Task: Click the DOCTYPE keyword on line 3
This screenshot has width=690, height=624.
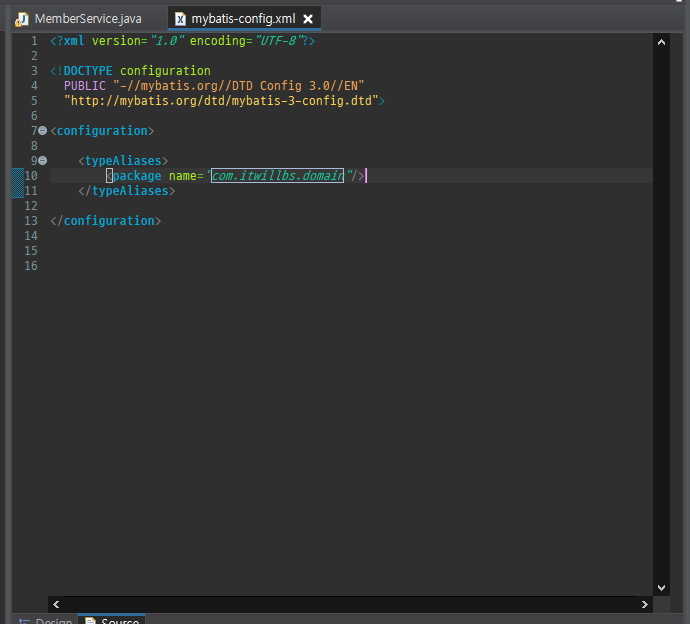Action: [x=88, y=71]
